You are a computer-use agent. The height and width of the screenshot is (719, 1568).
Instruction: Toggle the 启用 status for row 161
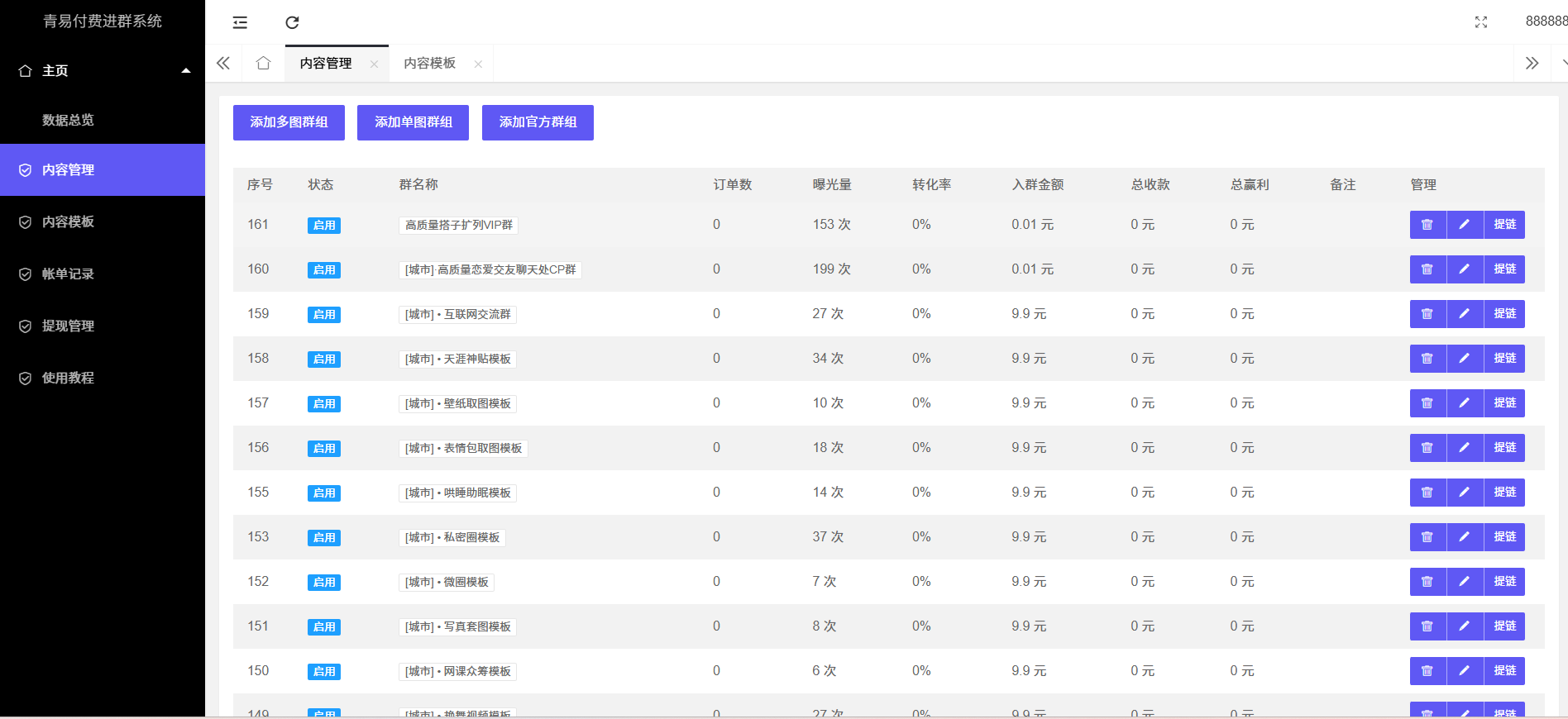[324, 226]
